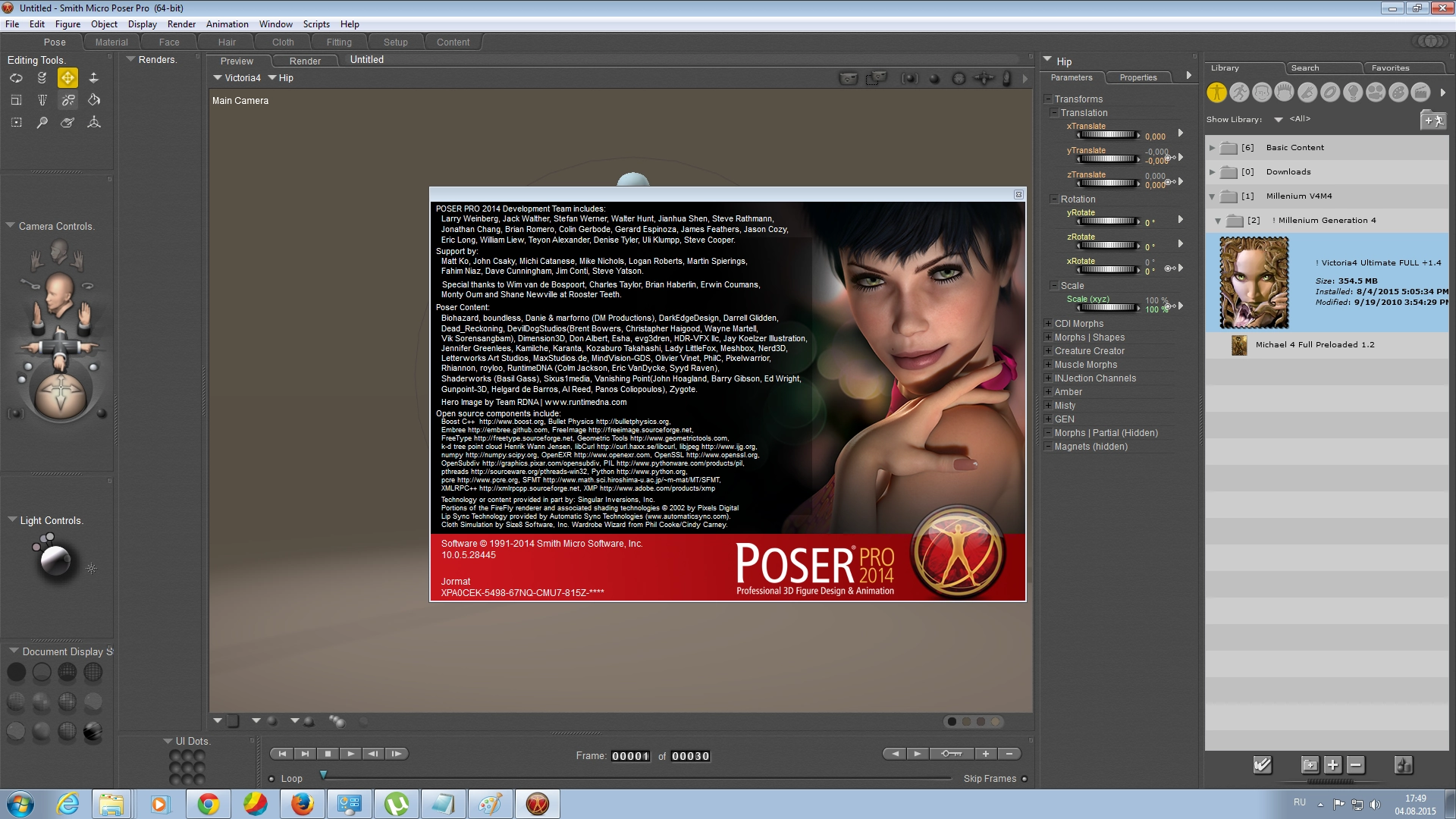Select the View Magnifier tool

[x=42, y=122]
